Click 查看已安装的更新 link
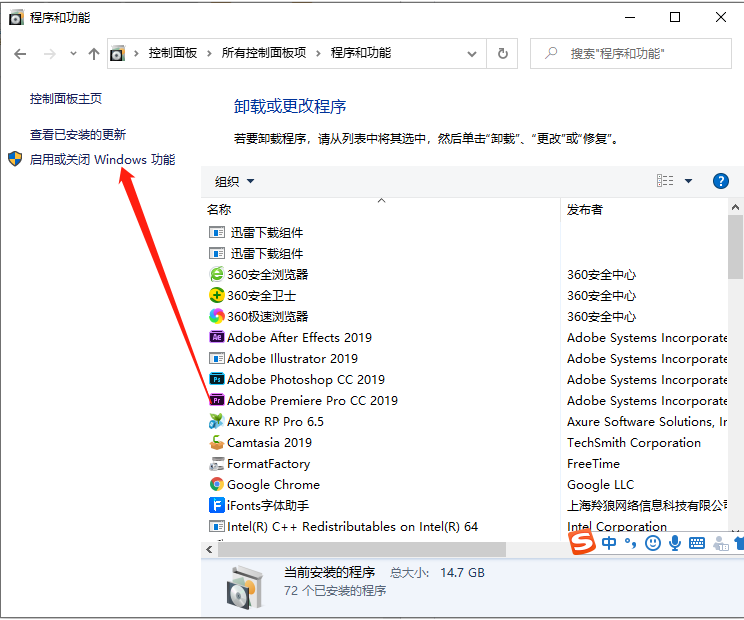Viewport: 744px width, 620px height. tap(78, 134)
